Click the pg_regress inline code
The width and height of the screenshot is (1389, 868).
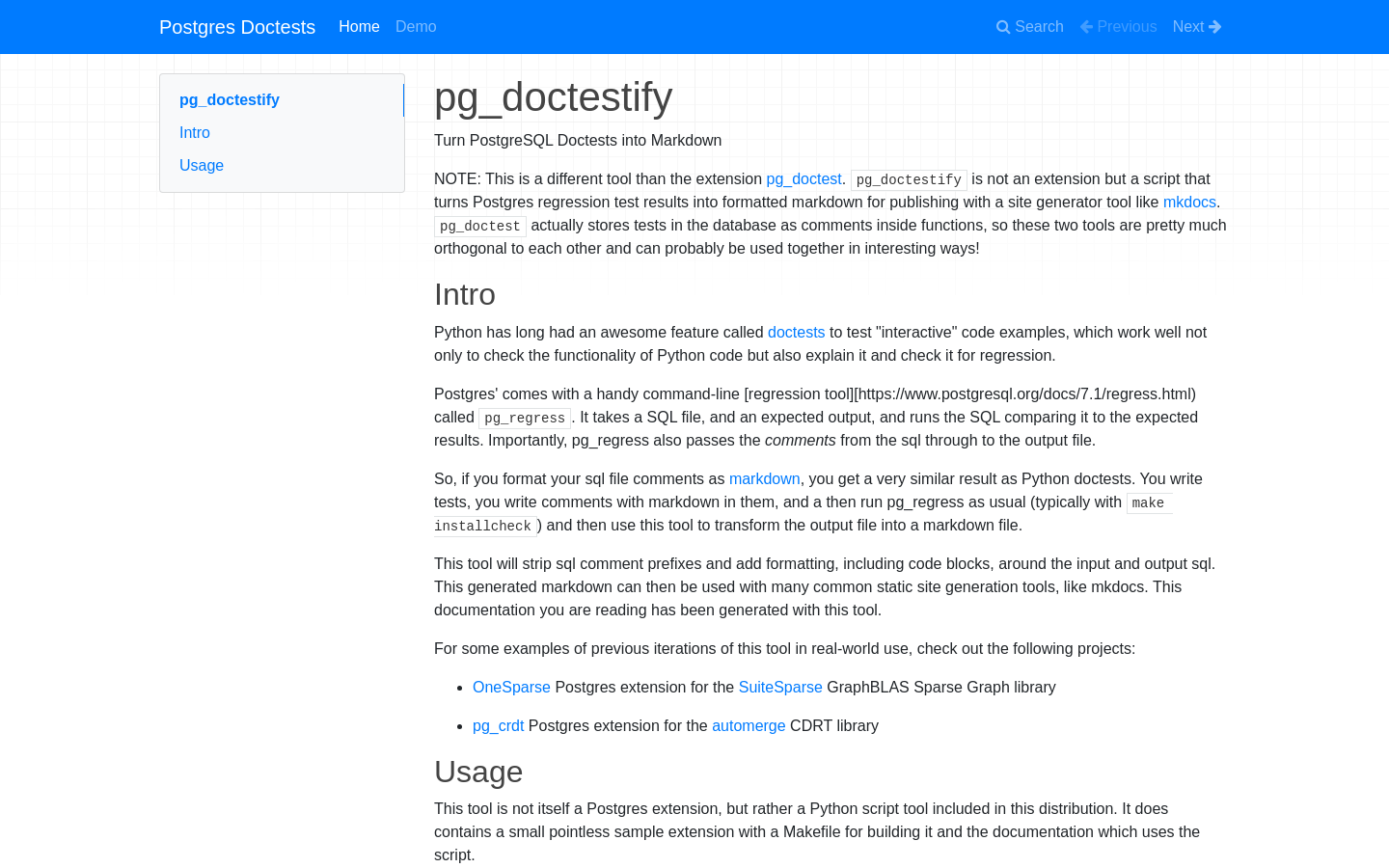(525, 418)
